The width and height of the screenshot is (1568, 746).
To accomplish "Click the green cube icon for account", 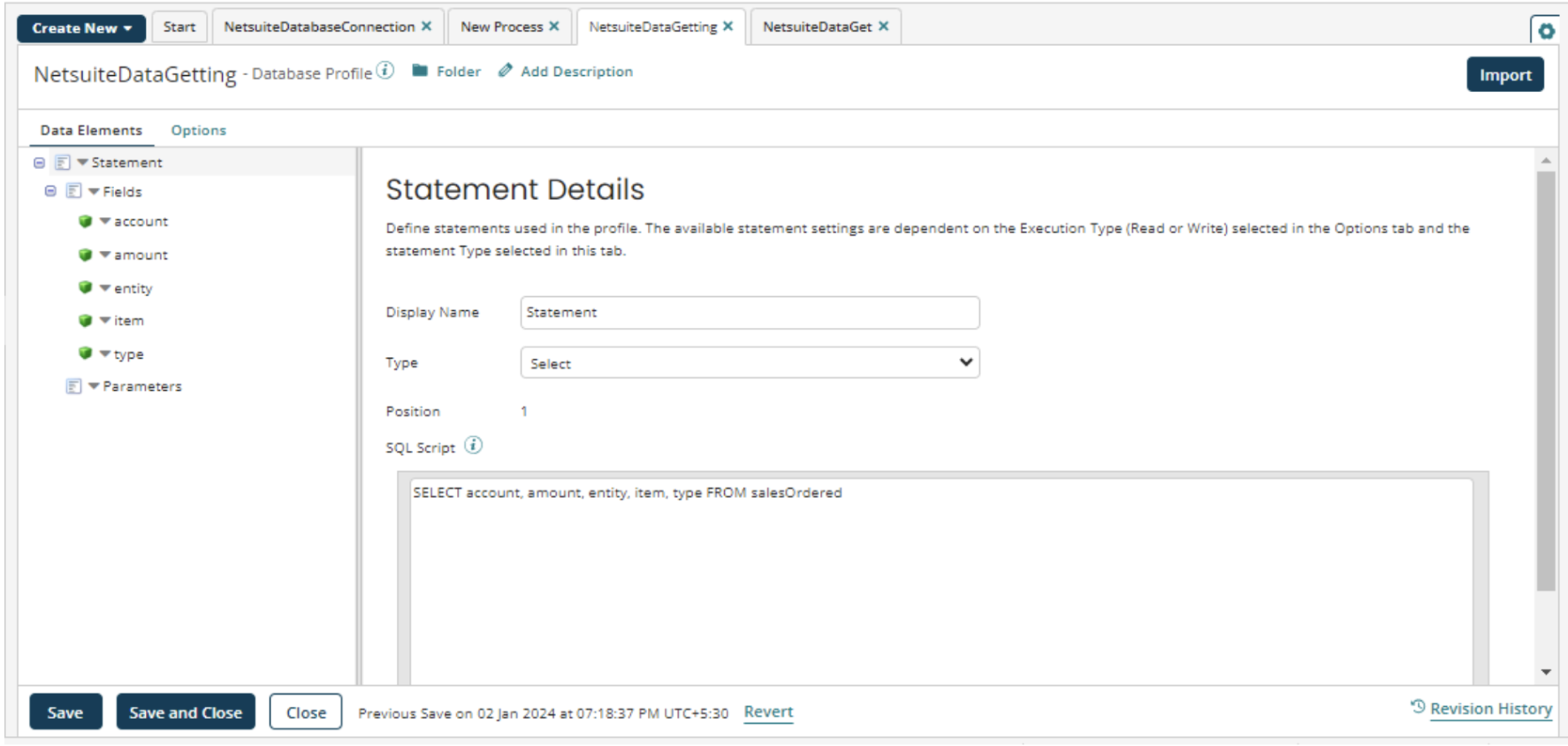I will point(85,221).
